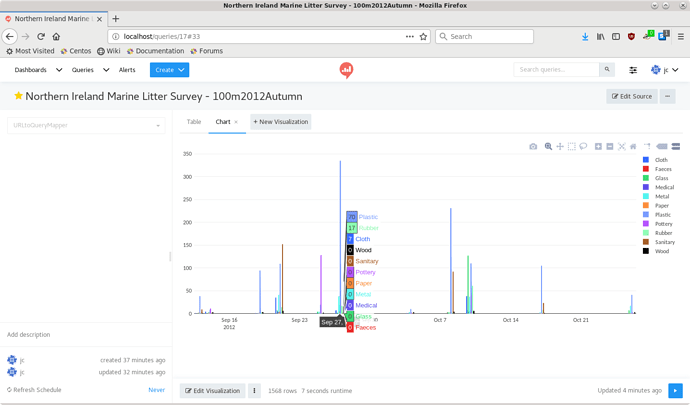This screenshot has width=690, height=405.
Task: Go back with the Firefox back arrow
Action: tap(10, 37)
